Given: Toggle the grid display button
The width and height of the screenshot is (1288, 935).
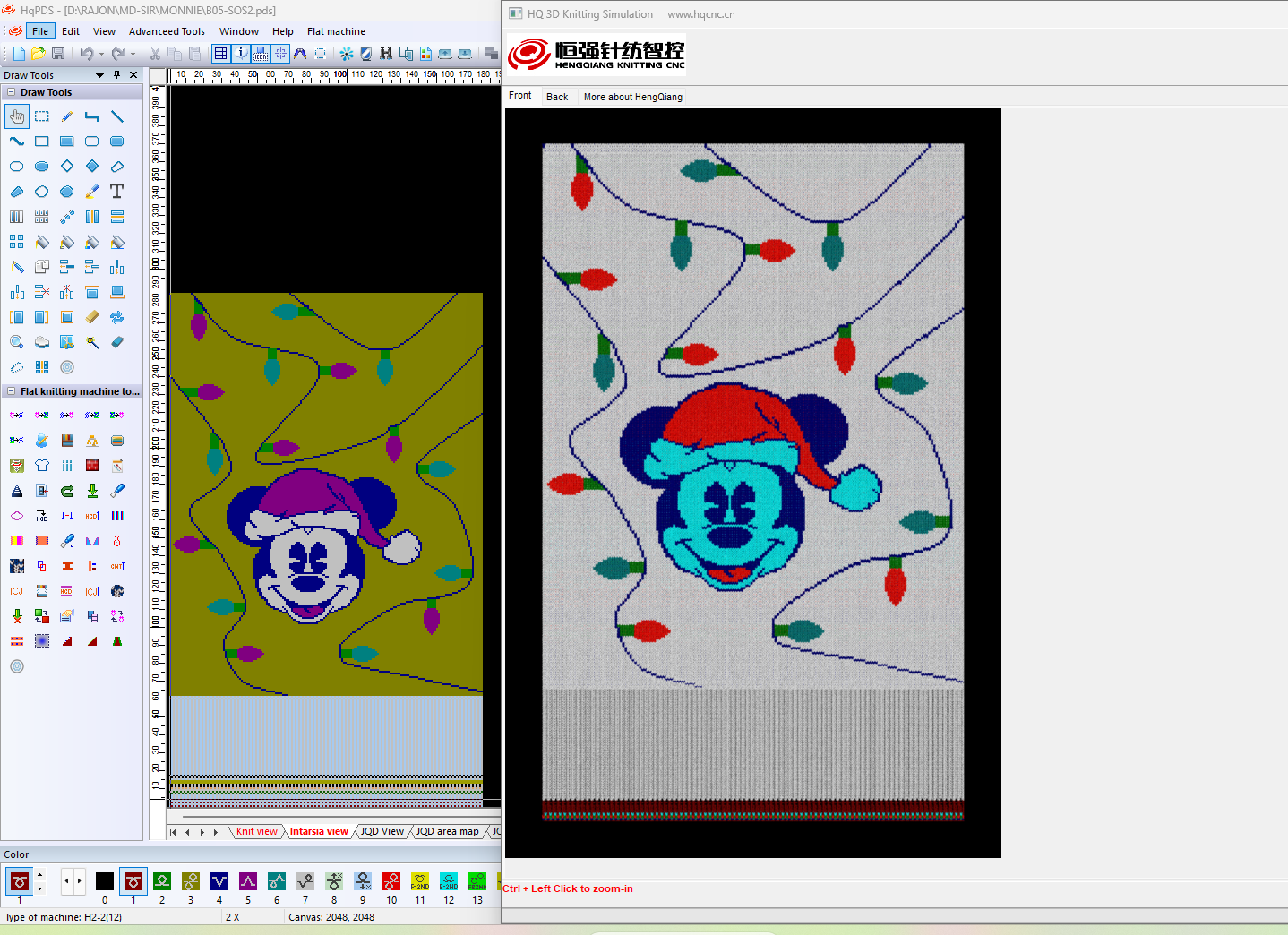Looking at the screenshot, I should point(220,54).
